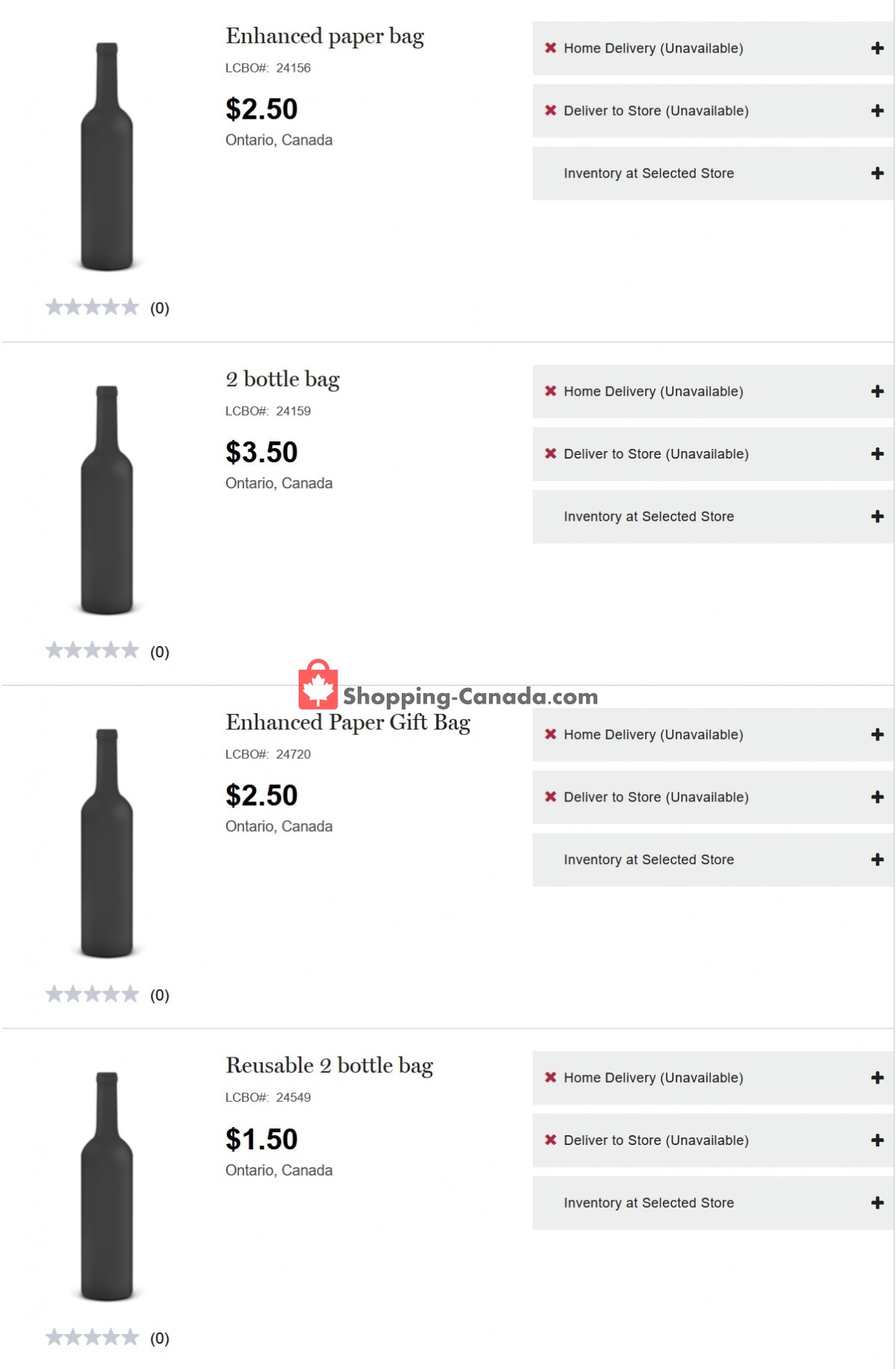Click the red X on Deliver to Store for Enhanced Paper Gift Bag
The image size is (896, 1369).
tap(550, 797)
